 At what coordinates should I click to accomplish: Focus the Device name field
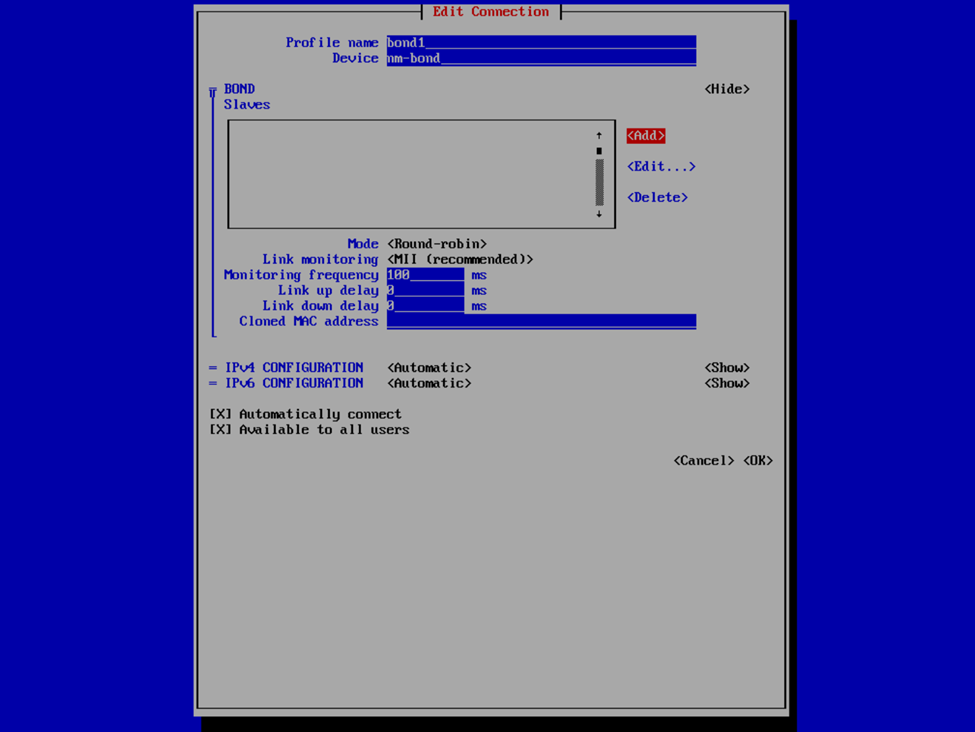[x=541, y=58]
